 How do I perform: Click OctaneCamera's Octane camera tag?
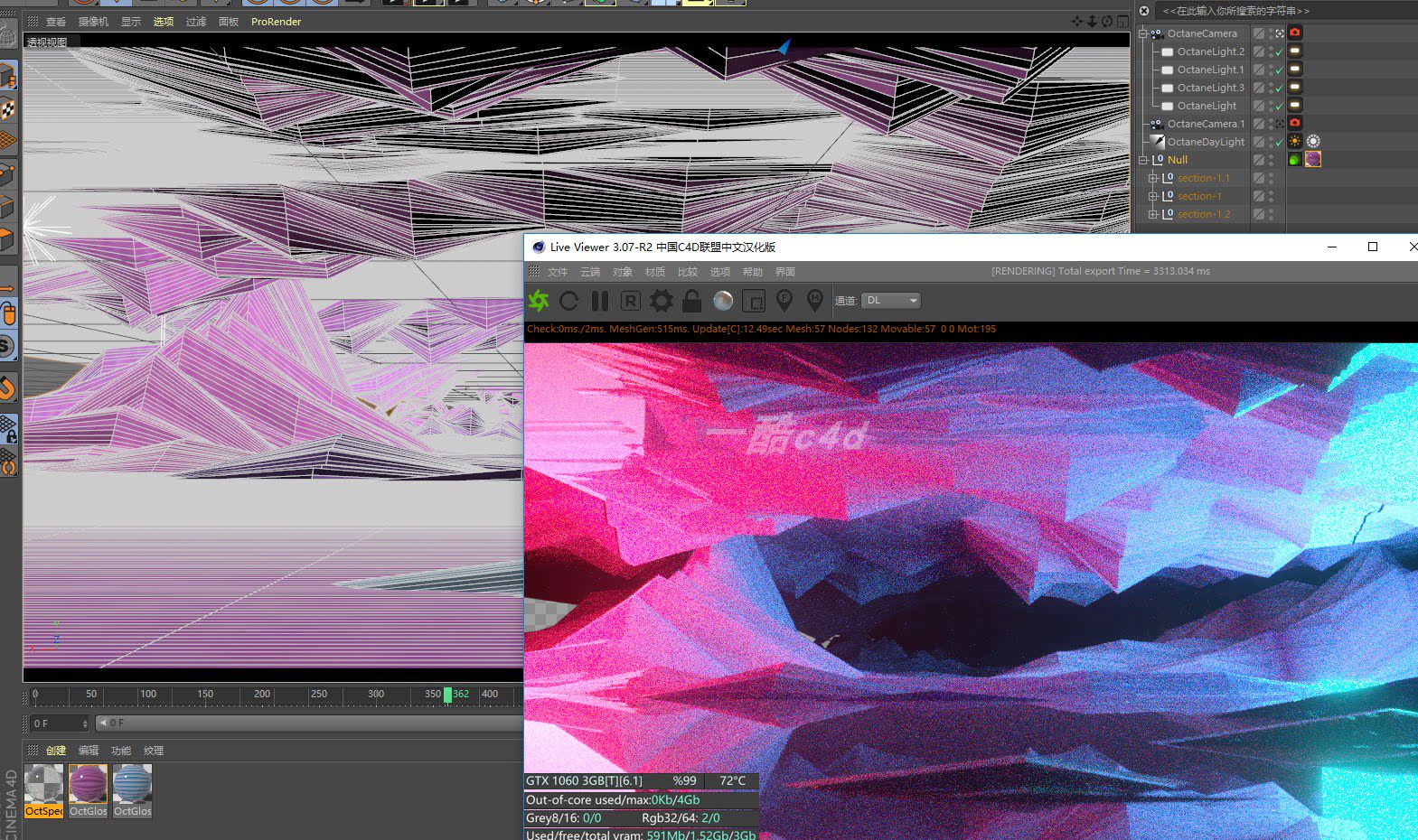(x=1295, y=33)
